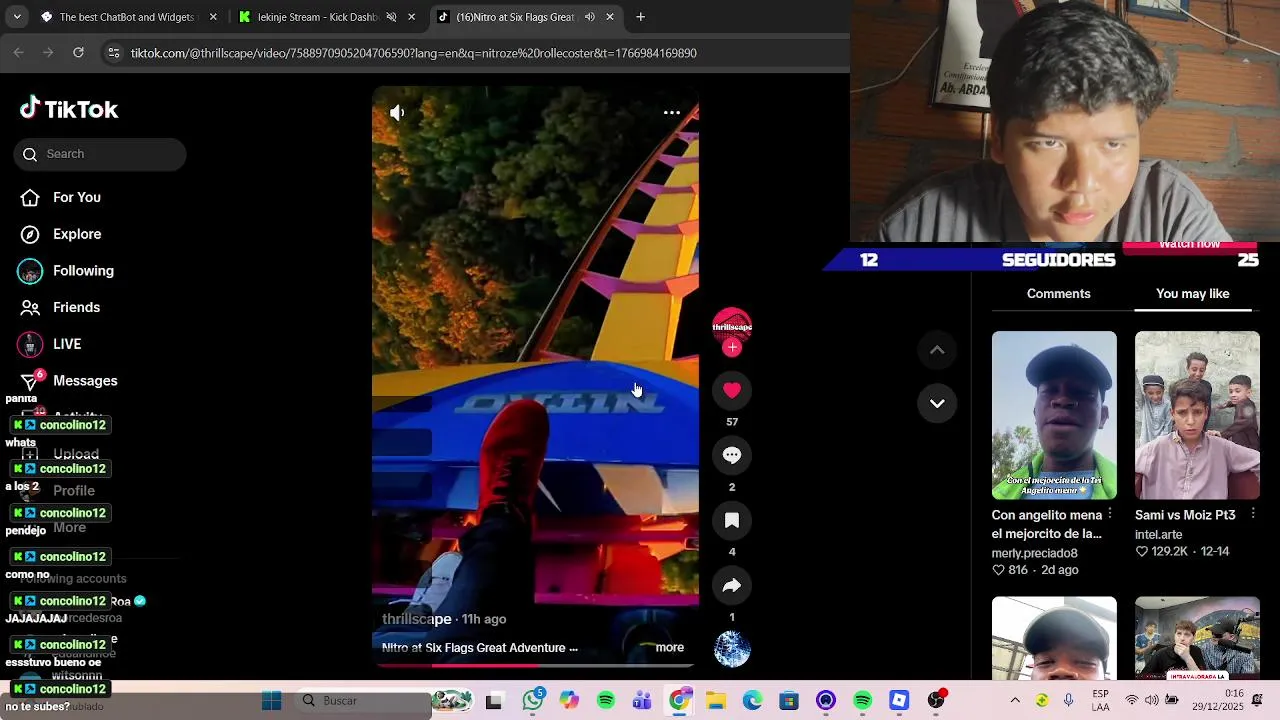Toggle the bookmark save icon
Image resolution: width=1280 pixels, height=720 pixels.
point(732,520)
